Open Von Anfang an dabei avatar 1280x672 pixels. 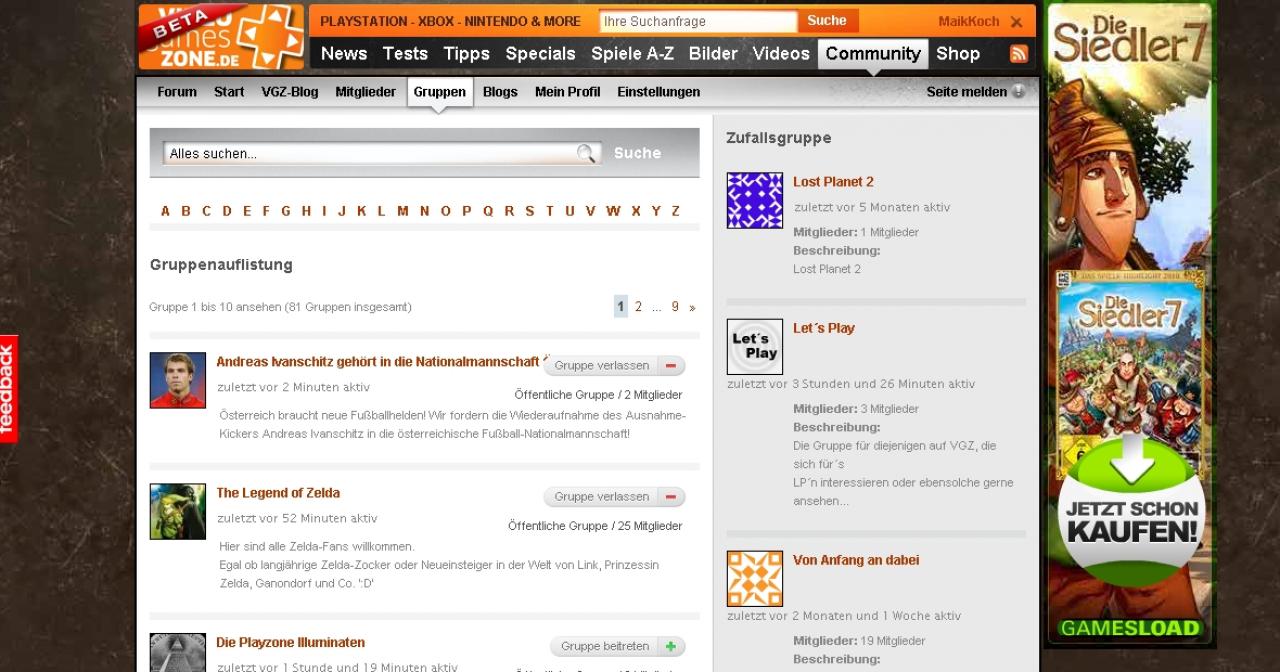tap(755, 578)
